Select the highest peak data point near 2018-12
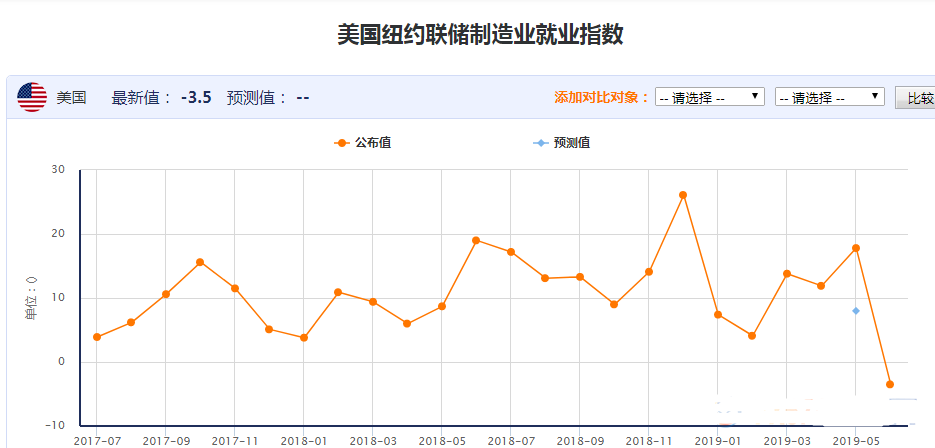The height and width of the screenshot is (448, 935). coord(683,195)
